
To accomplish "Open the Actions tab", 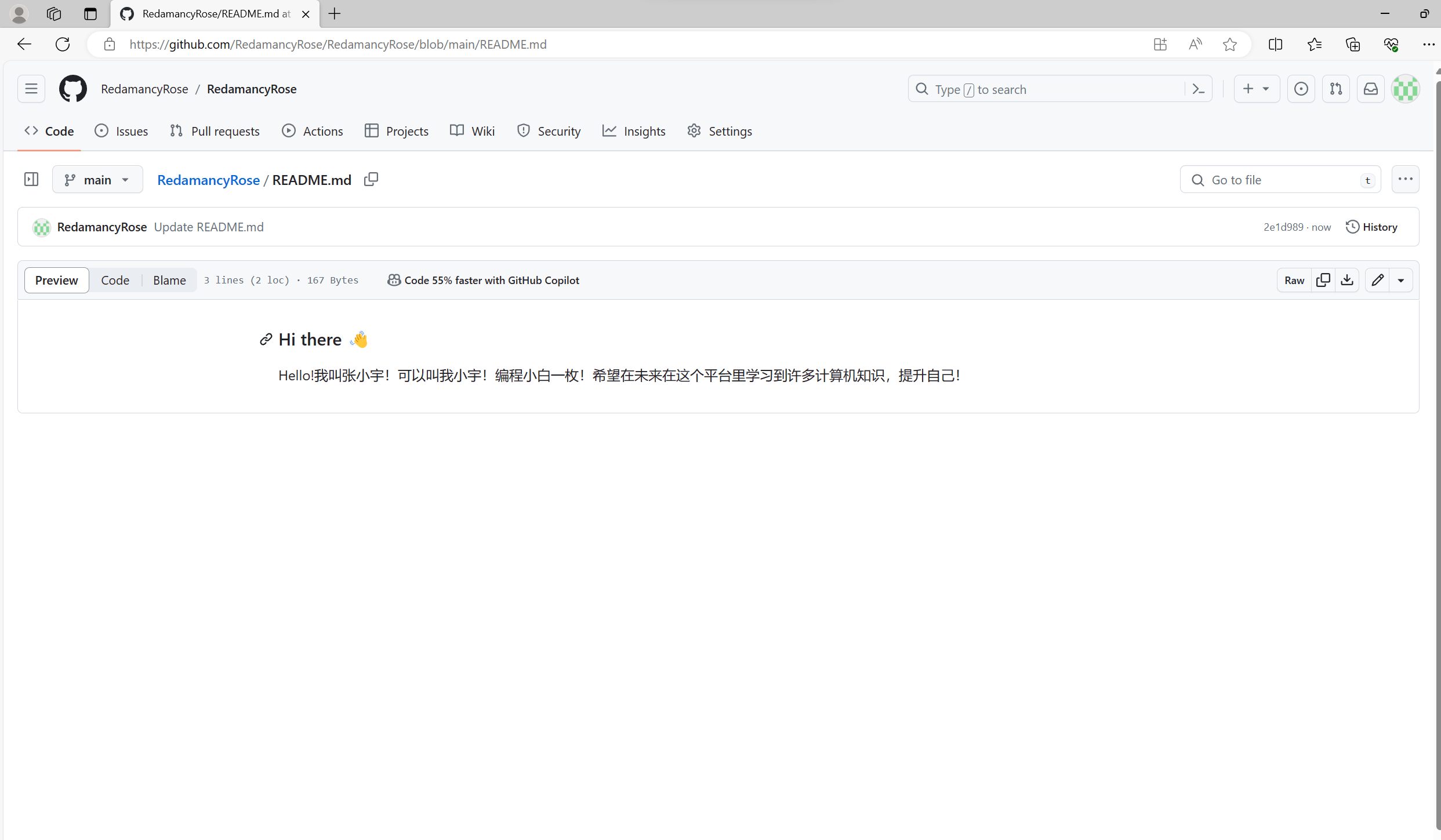I will point(312,131).
